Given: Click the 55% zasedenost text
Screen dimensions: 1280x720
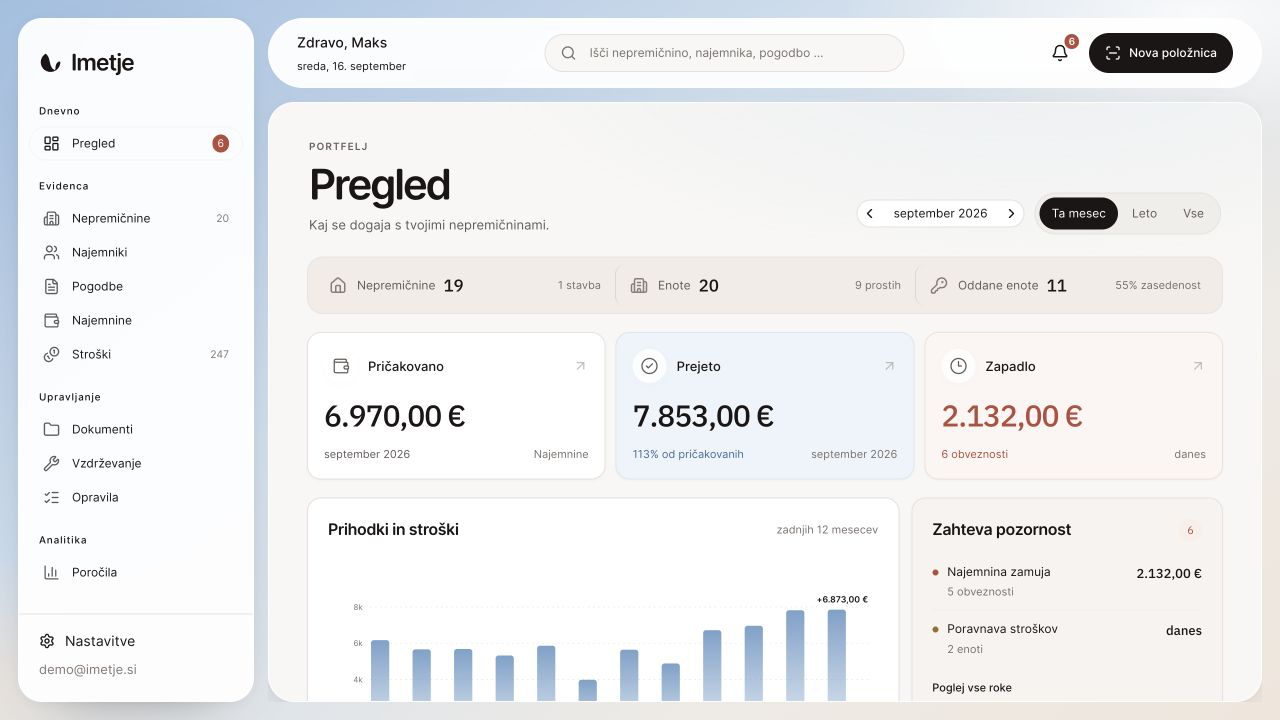Looking at the screenshot, I should click(x=1158, y=285).
